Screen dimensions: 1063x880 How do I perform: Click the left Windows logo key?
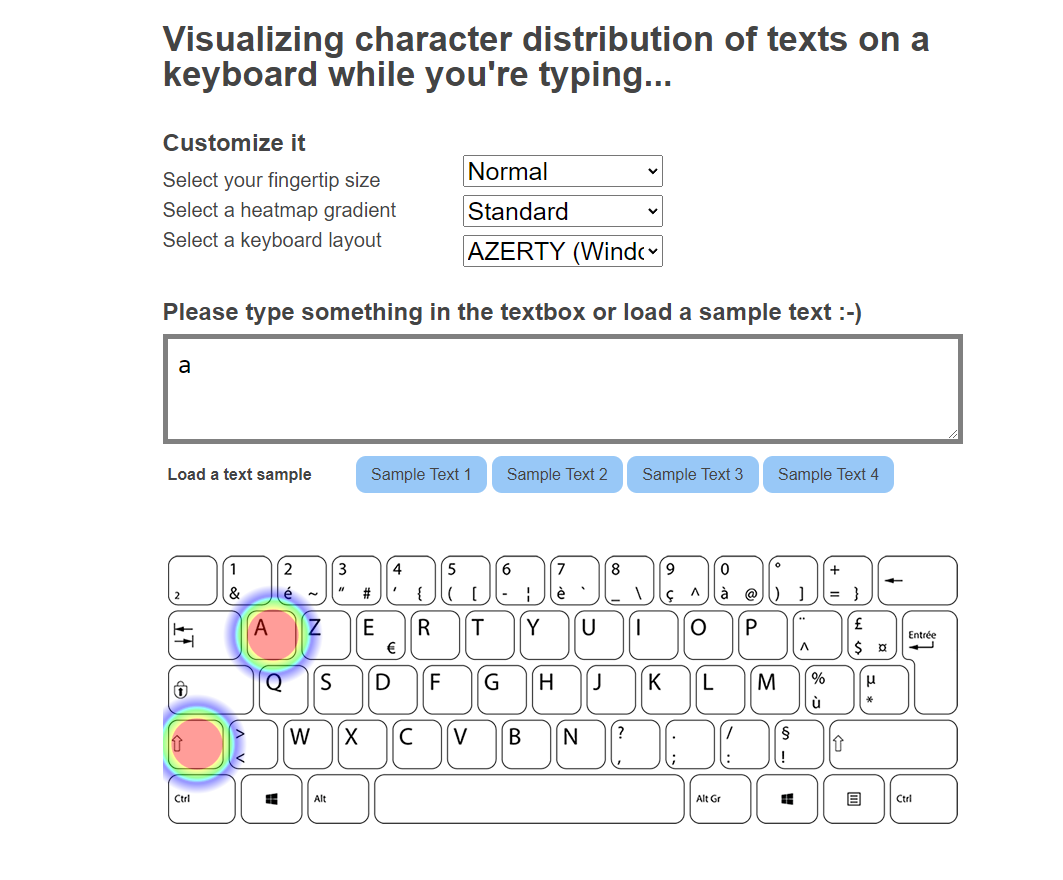pyautogui.click(x=271, y=799)
